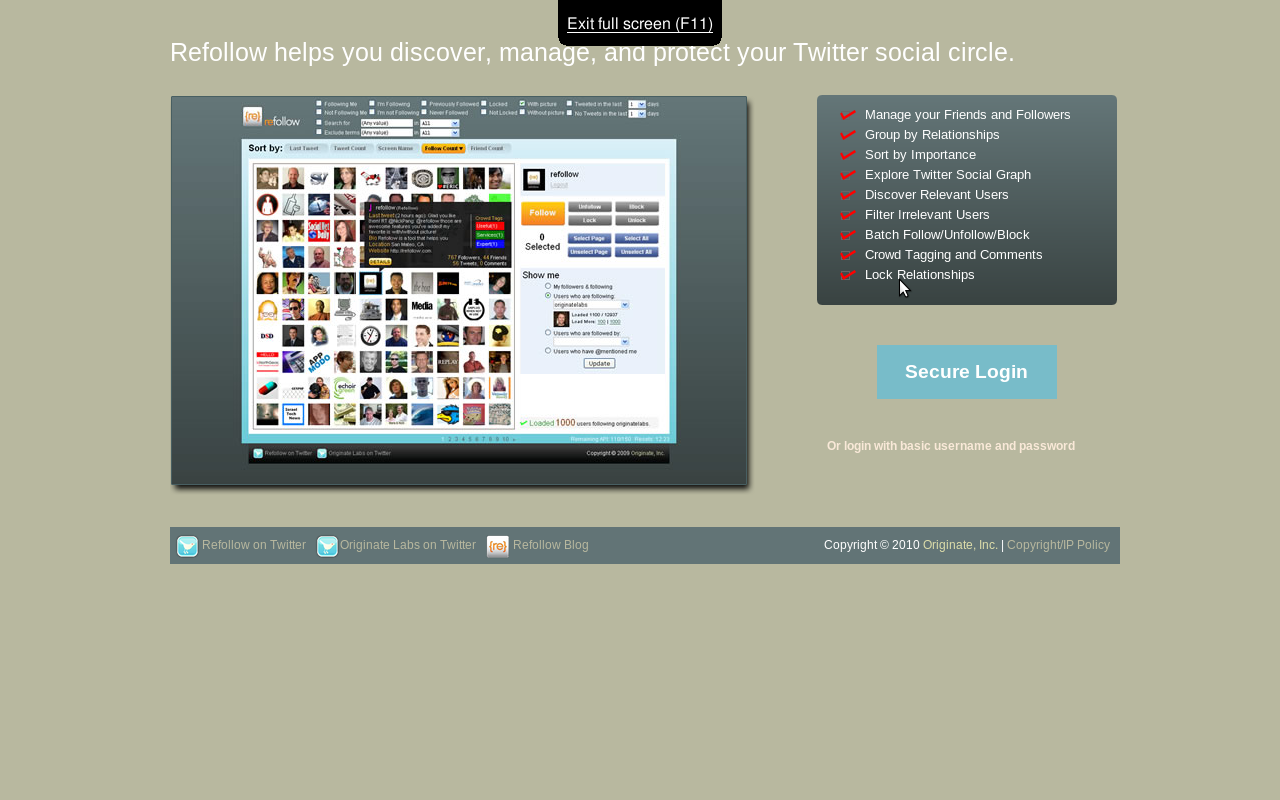Screen dimensions: 1280x800
Task: Open the login with basic username and password link
Action: click(950, 446)
